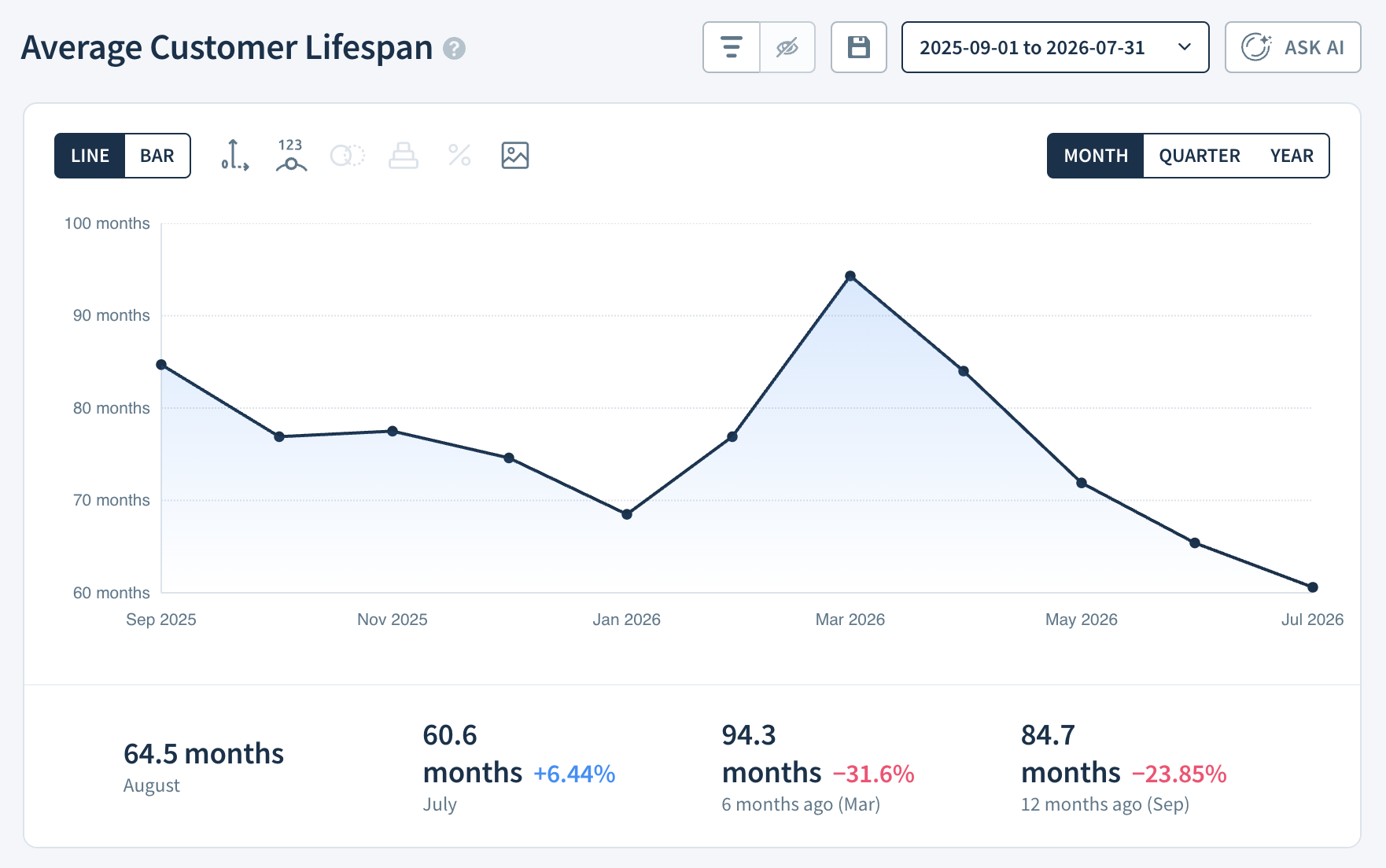Click the 100 months axis label
Screen dimensions: 1386x868
click(x=107, y=223)
